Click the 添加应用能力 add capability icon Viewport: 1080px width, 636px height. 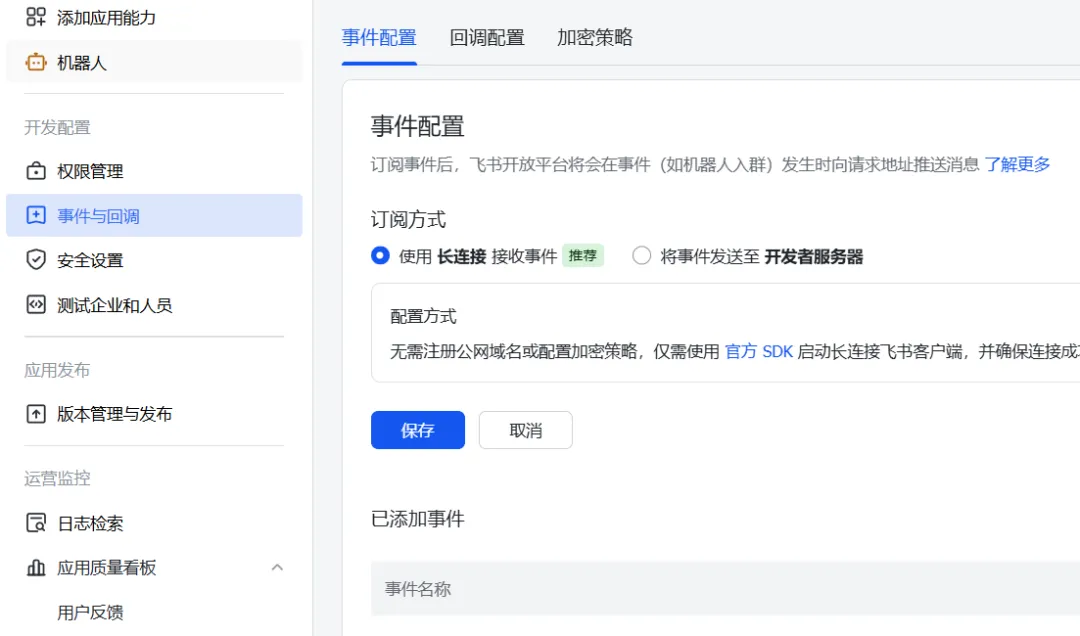pyautogui.click(x=35, y=16)
